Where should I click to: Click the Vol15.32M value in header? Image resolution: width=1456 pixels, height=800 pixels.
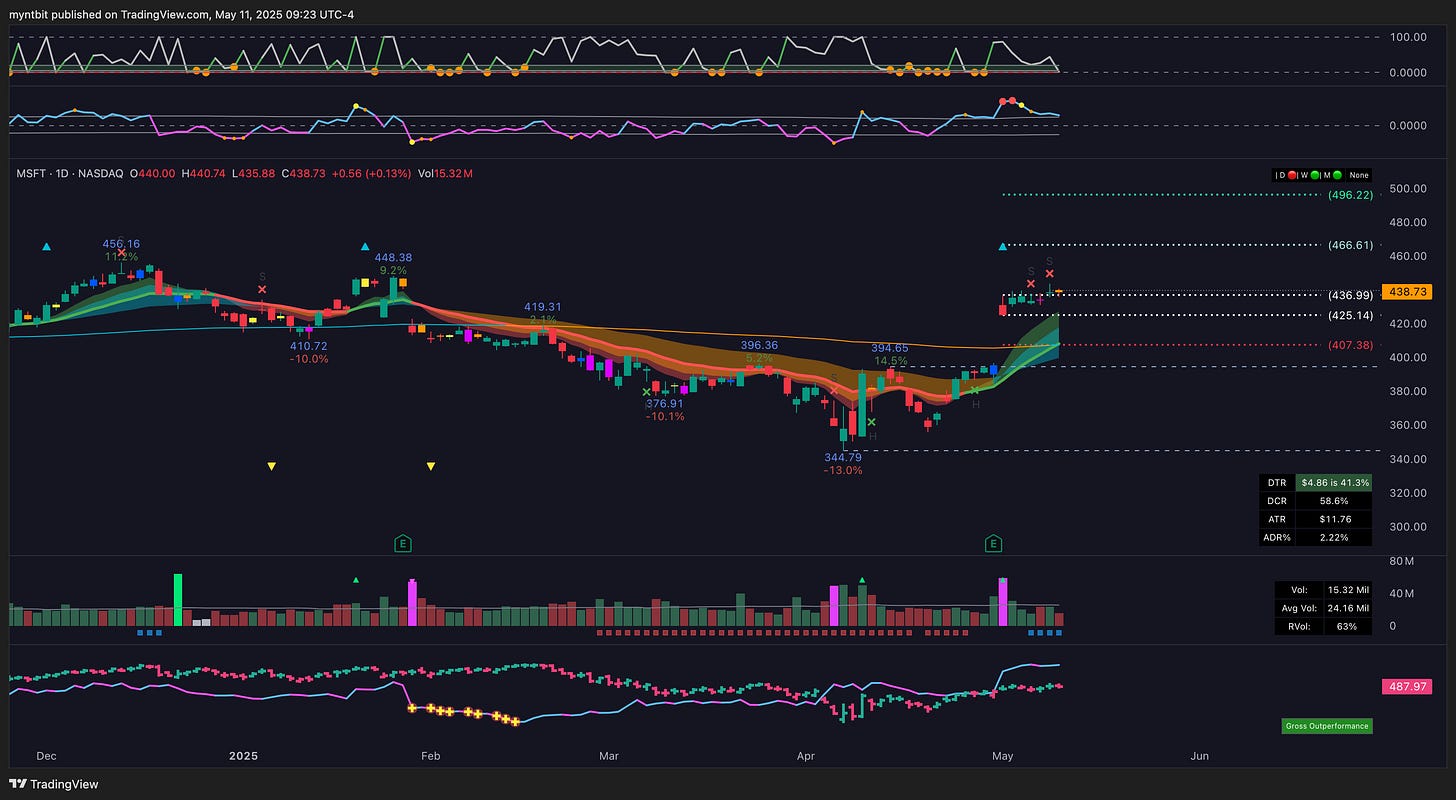pos(446,174)
